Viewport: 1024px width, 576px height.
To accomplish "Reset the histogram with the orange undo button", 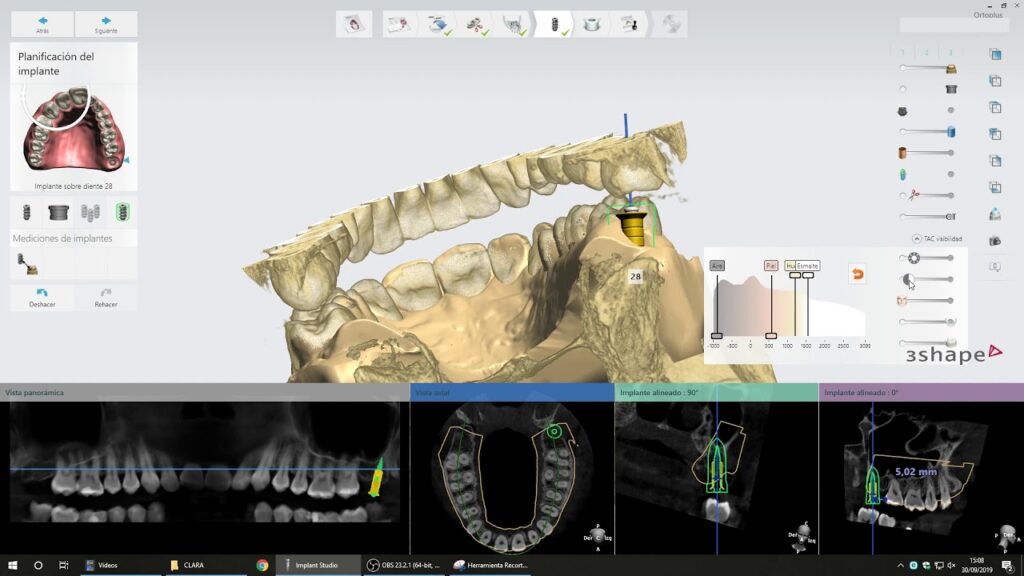I will (x=857, y=274).
